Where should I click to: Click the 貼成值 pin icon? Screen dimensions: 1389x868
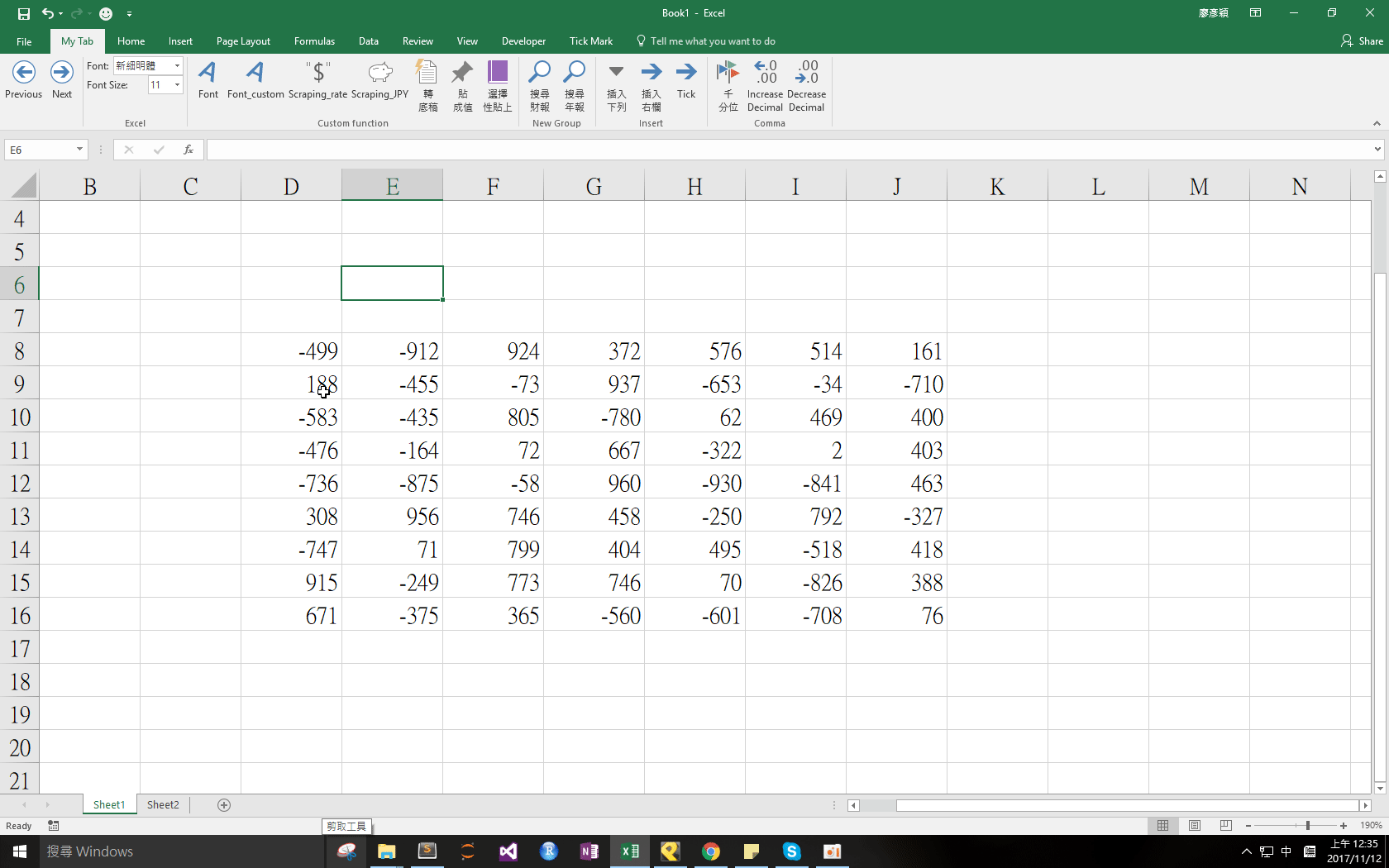(462, 72)
